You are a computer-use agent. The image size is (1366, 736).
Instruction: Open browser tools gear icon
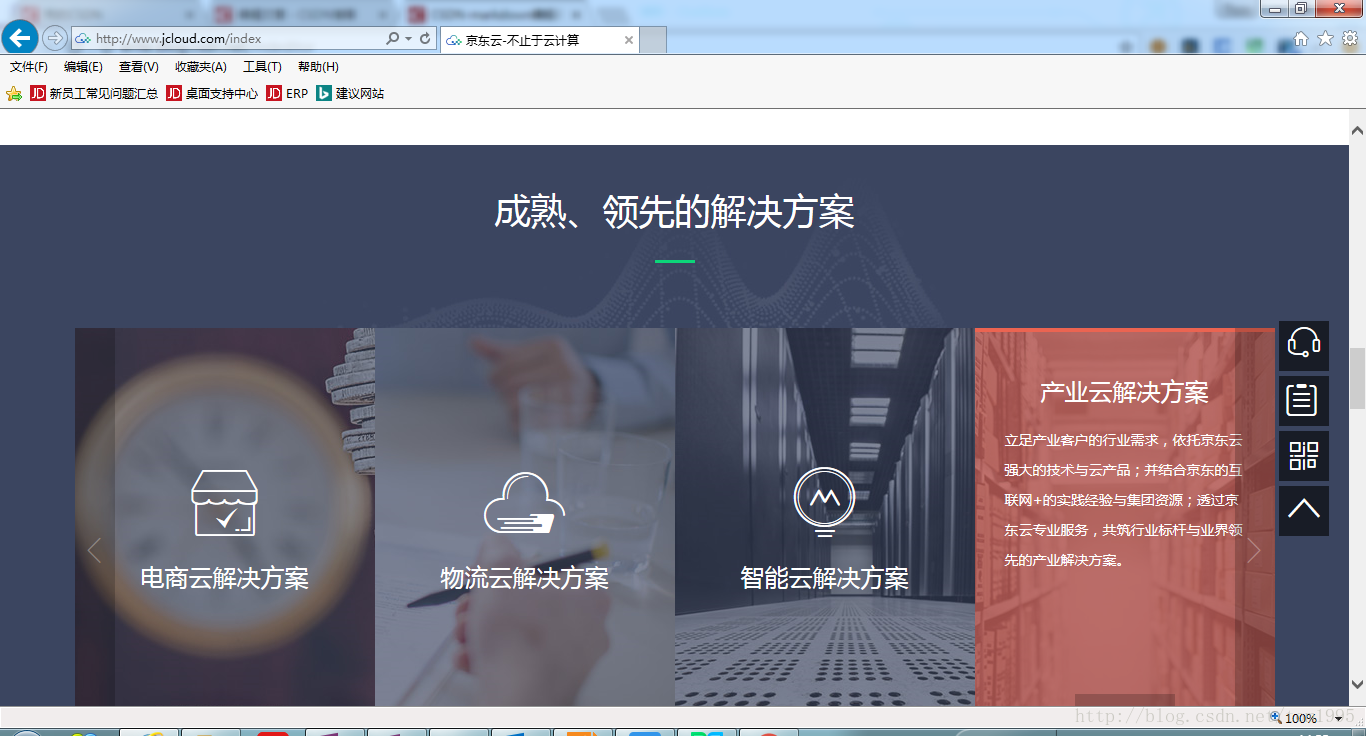point(1349,38)
